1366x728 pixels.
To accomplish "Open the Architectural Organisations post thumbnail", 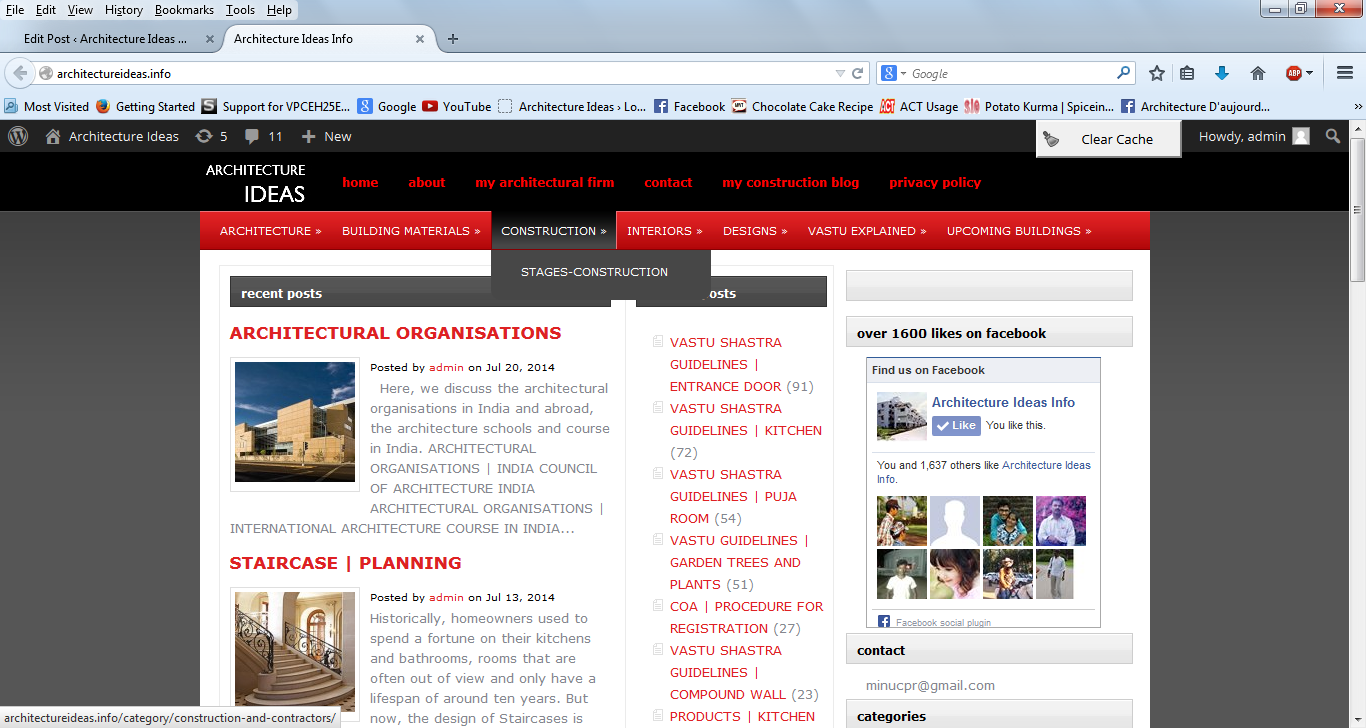I will (295, 422).
